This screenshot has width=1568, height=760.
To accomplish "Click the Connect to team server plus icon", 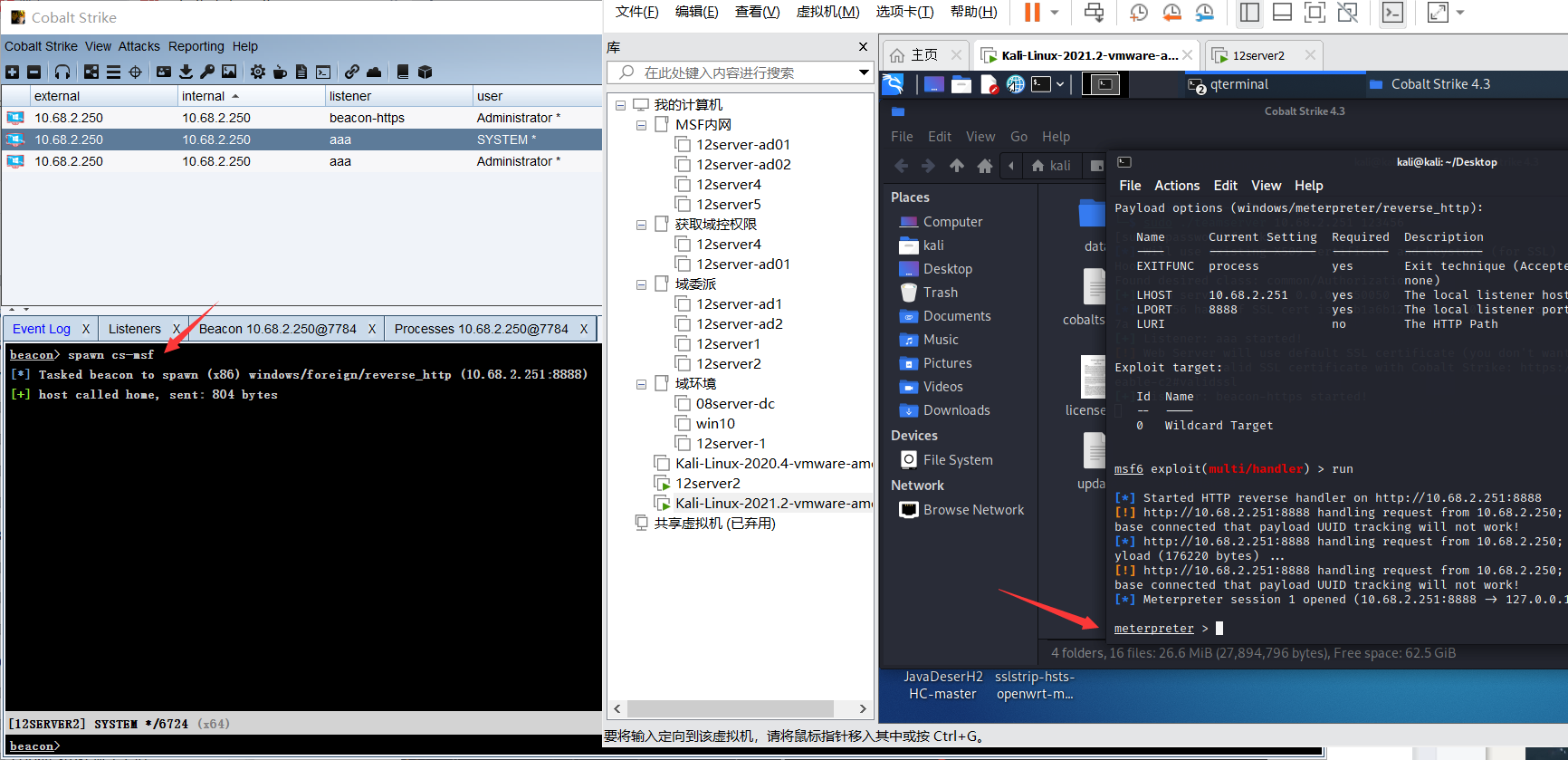I will [x=12, y=72].
